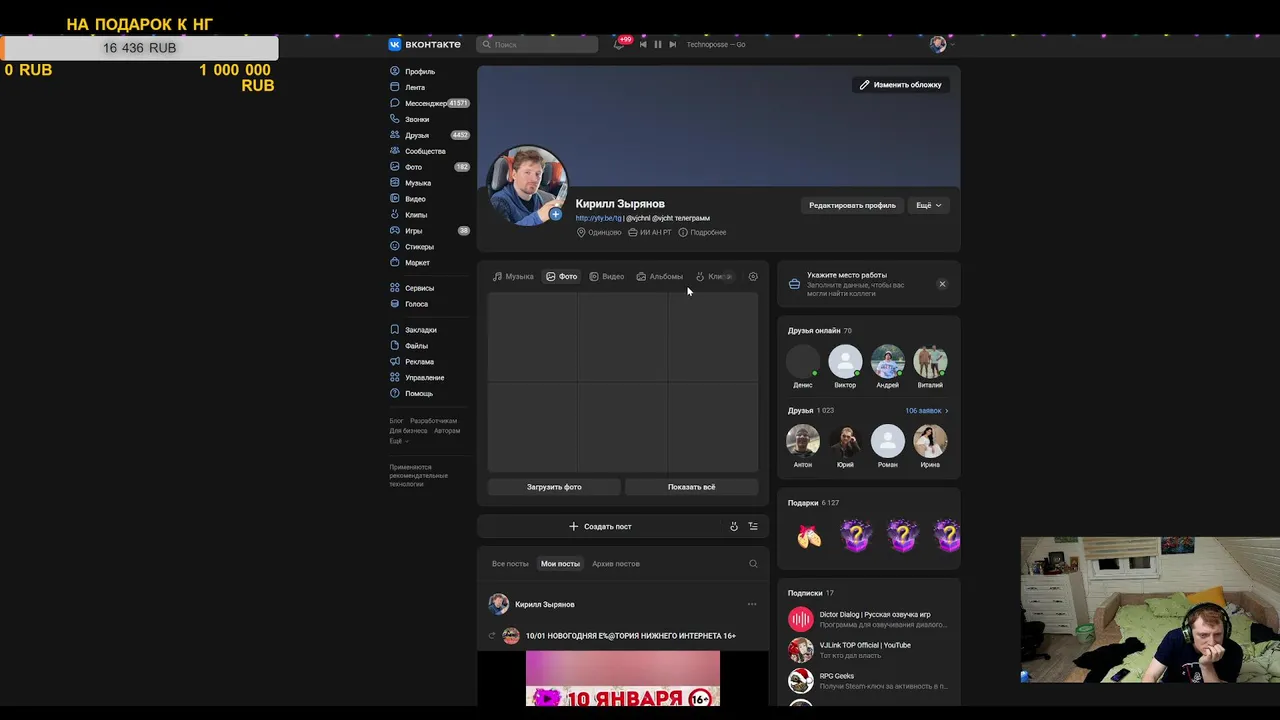This screenshot has width=1280, height=720.
Task: Switch to Мои посты tab
Action: [x=560, y=564]
